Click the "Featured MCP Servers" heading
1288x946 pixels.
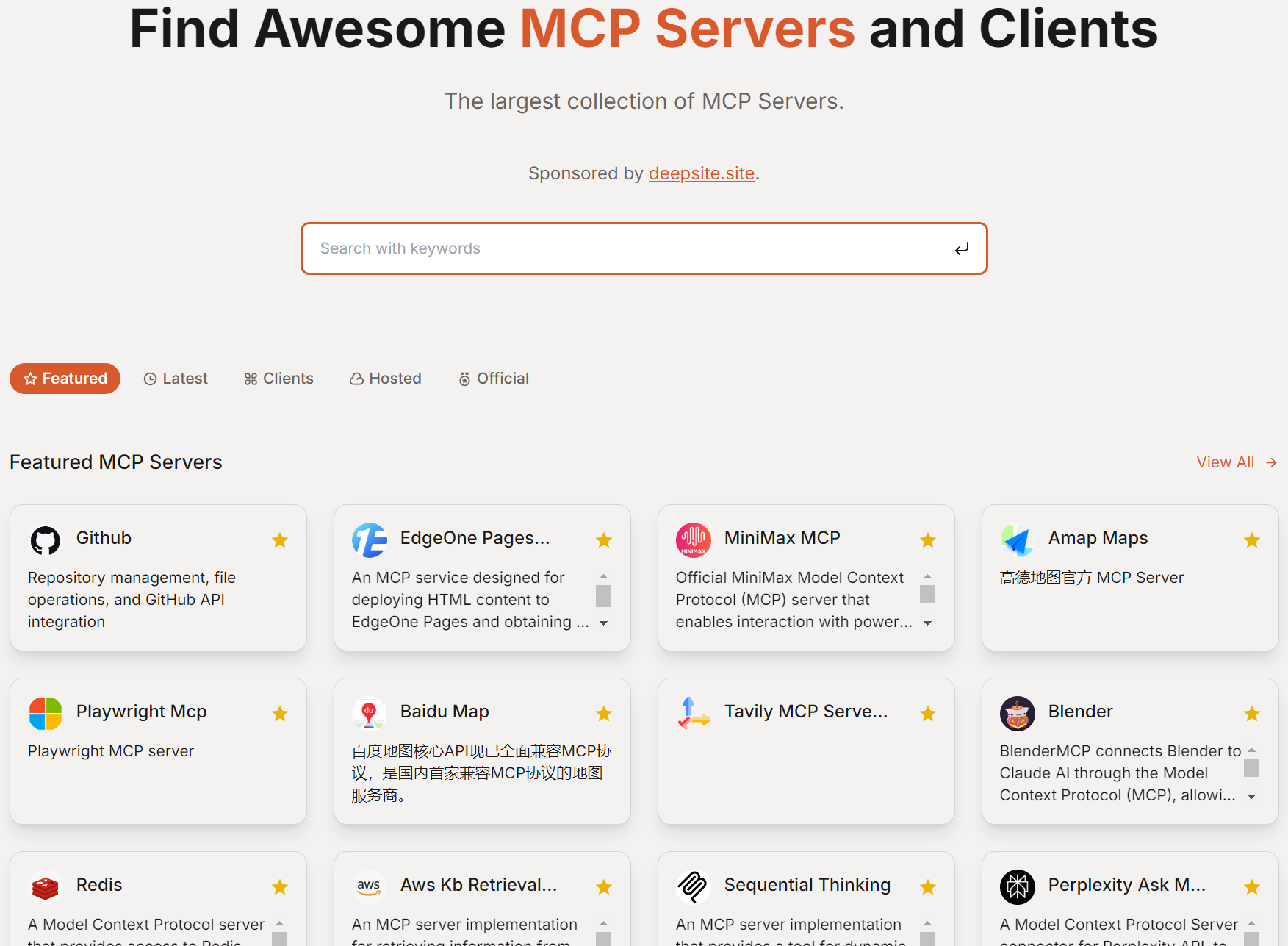click(116, 462)
